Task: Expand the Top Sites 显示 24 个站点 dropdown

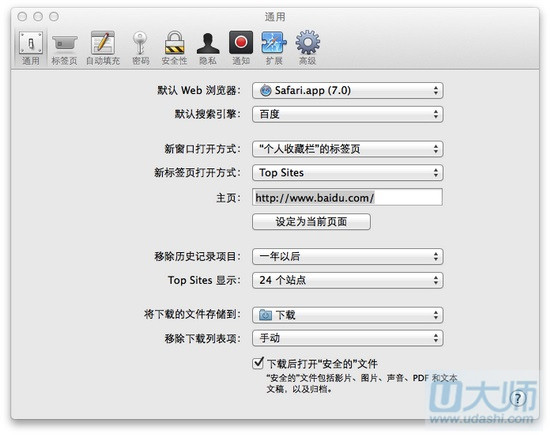Action: coord(348,280)
